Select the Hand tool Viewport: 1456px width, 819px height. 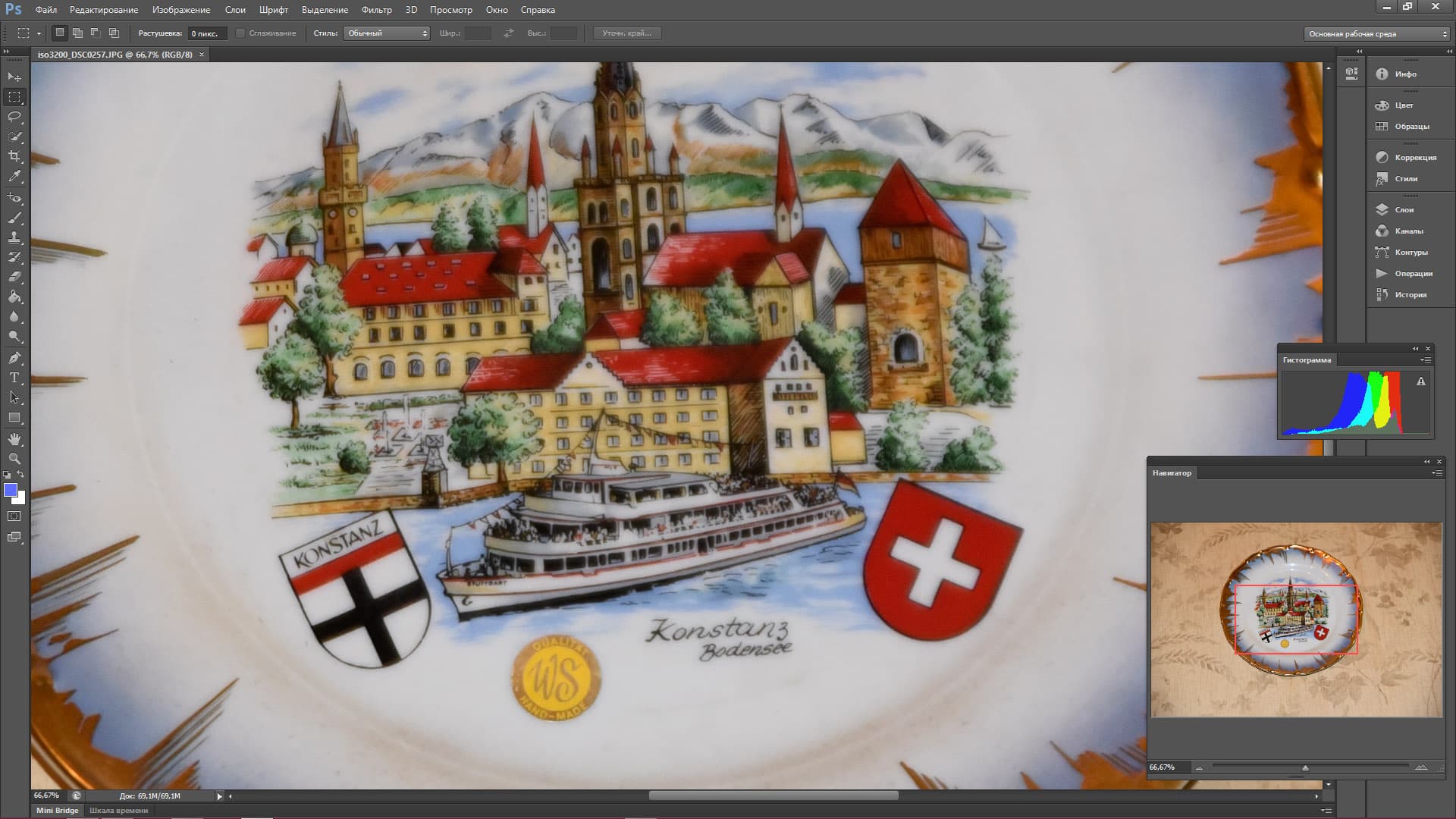coord(14,439)
